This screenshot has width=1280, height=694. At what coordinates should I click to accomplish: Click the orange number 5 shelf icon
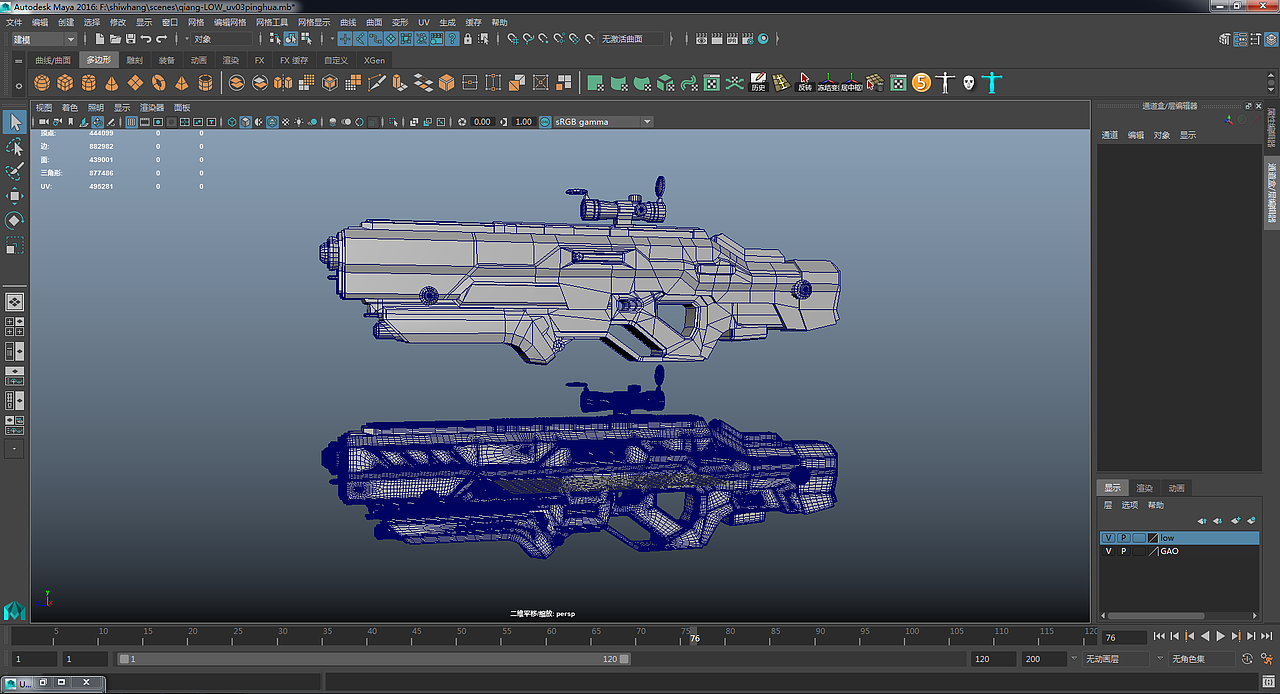click(921, 83)
